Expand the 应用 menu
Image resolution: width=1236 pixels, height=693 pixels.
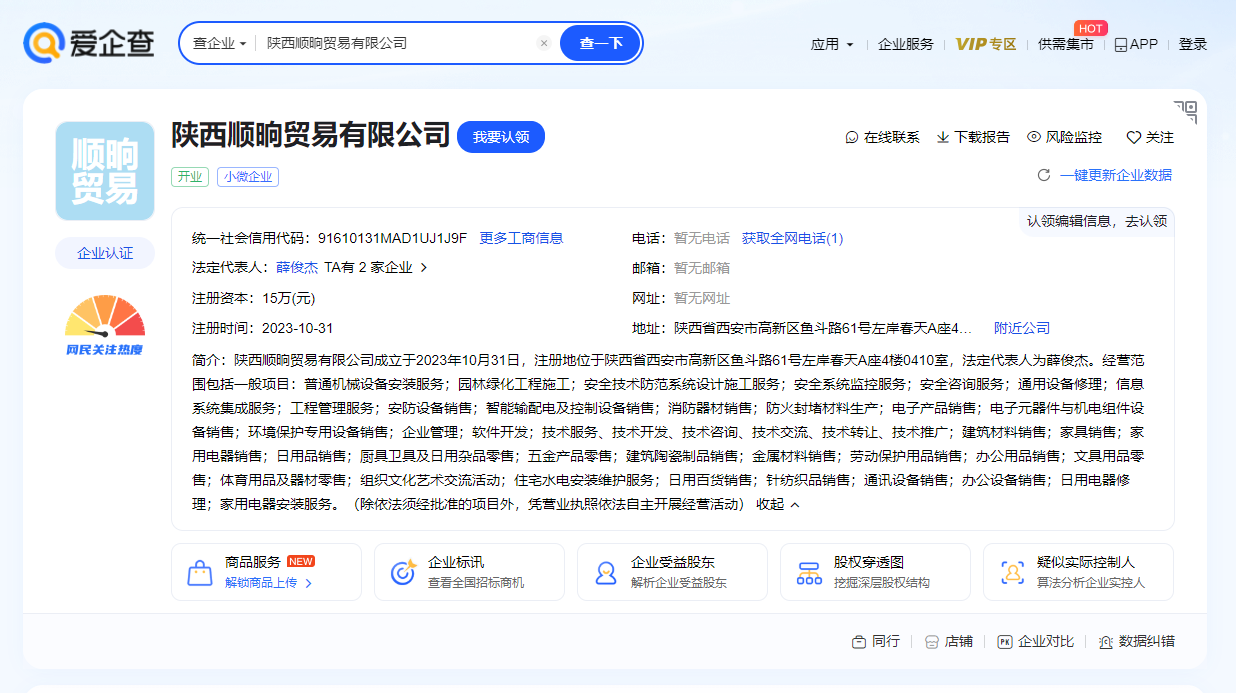click(832, 44)
